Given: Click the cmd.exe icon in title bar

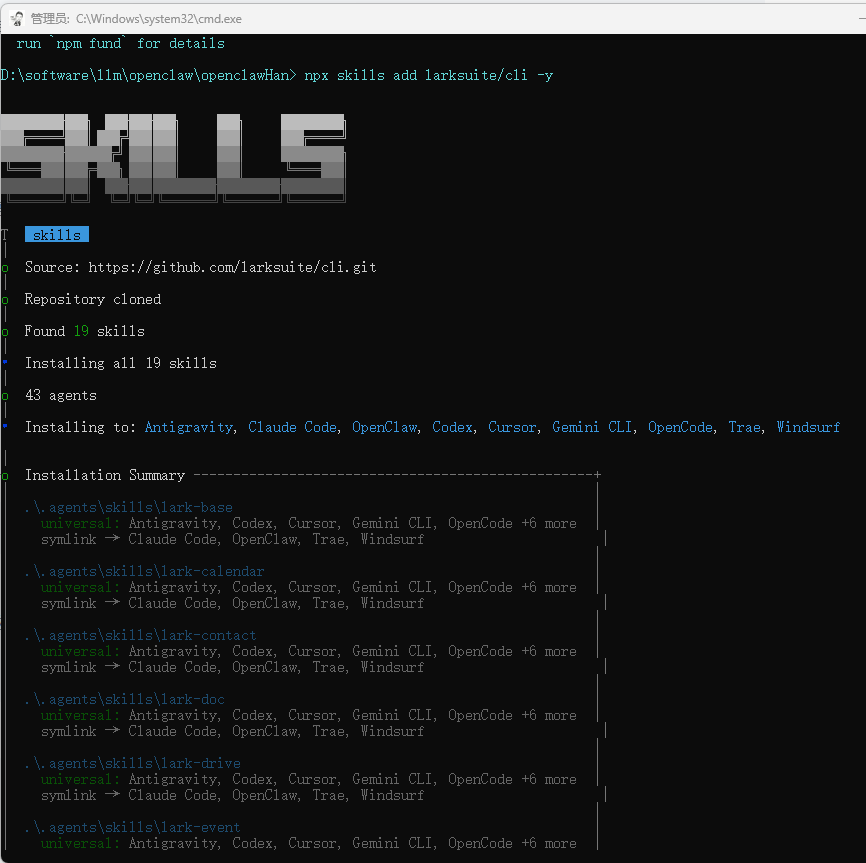Looking at the screenshot, I should (17, 17).
